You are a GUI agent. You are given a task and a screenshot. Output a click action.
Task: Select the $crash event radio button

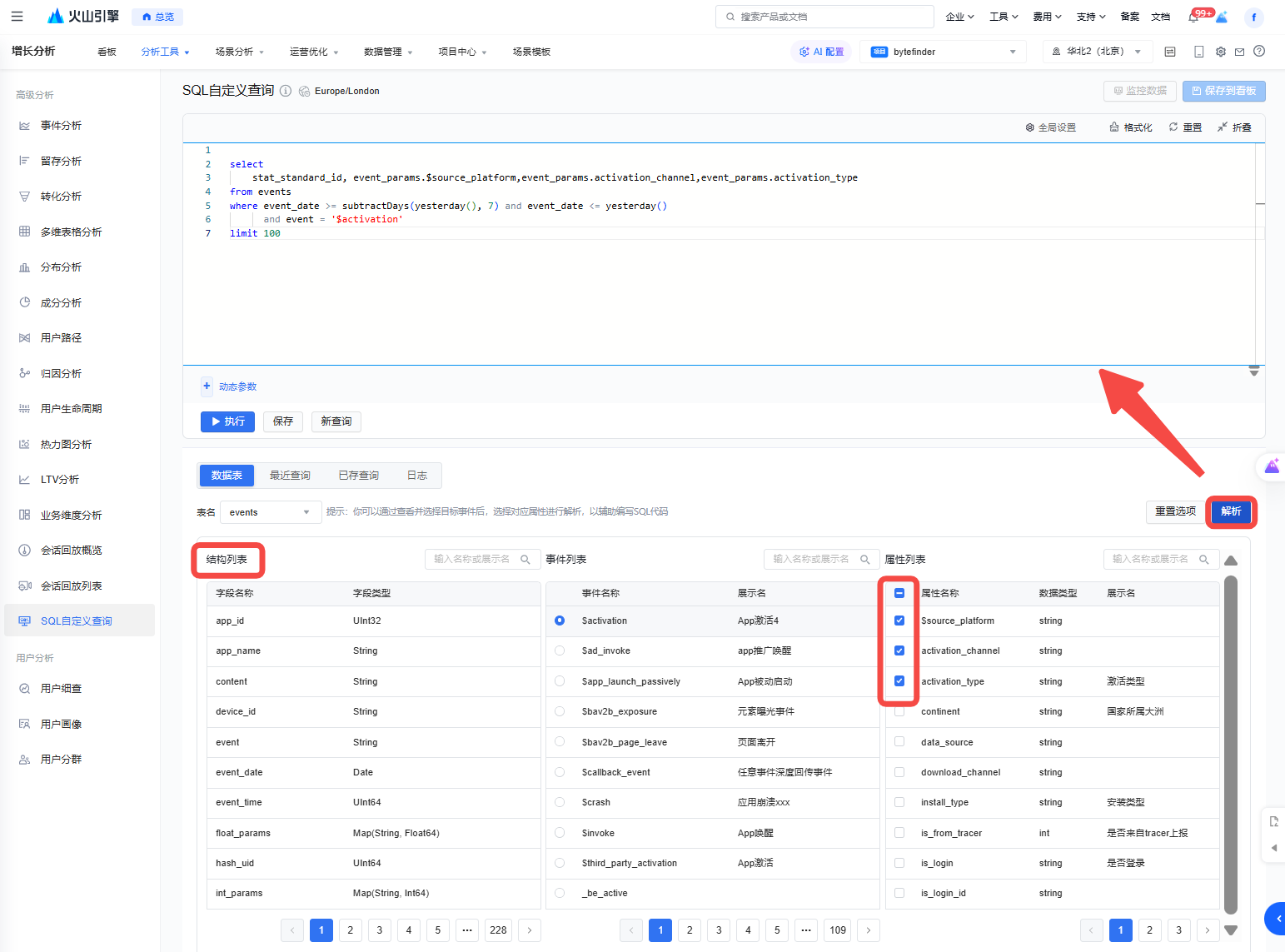point(560,802)
